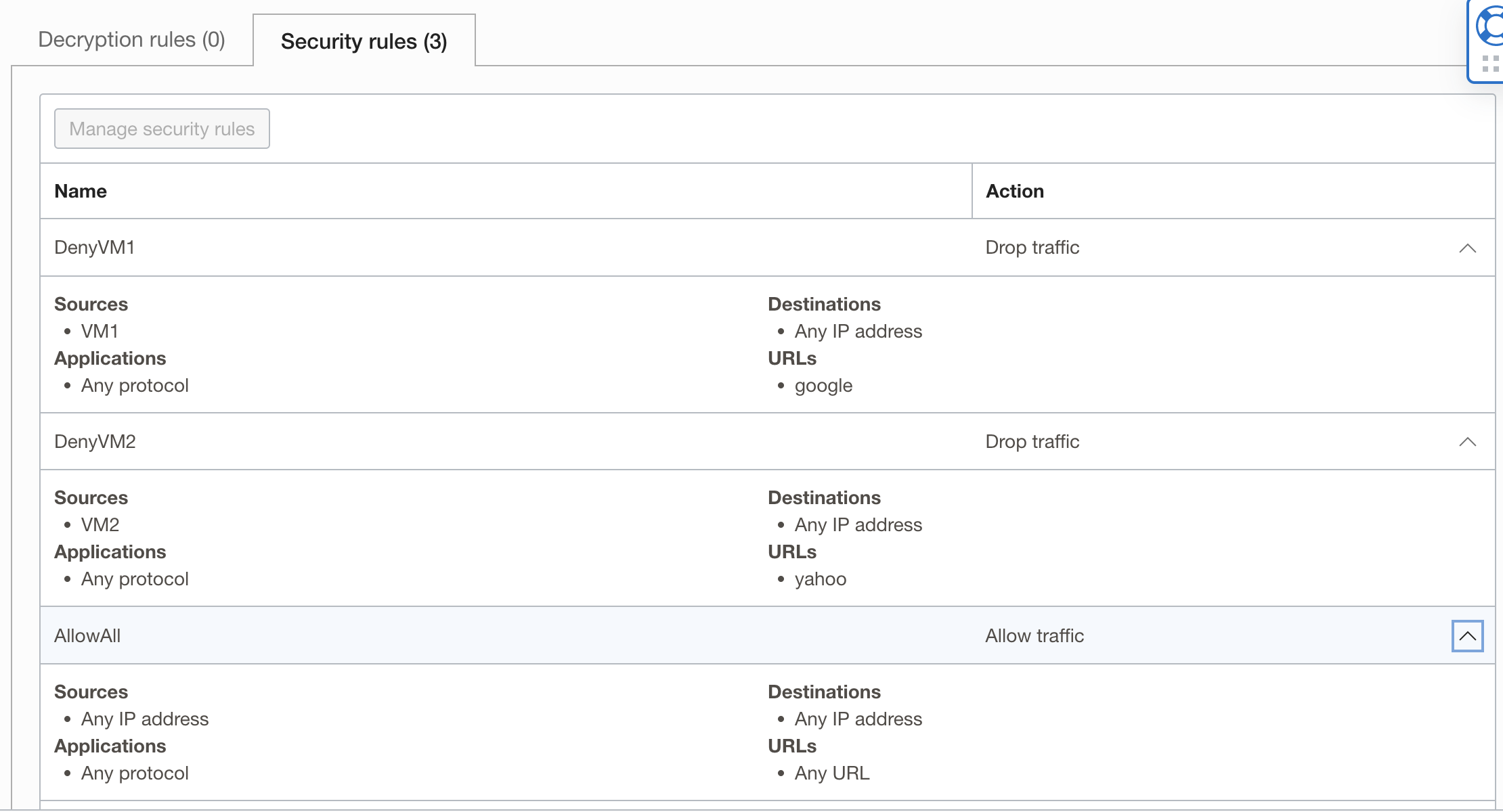1503x812 pixels.
Task: Click the drag handle dots below lifebuoy
Action: [x=1490, y=64]
